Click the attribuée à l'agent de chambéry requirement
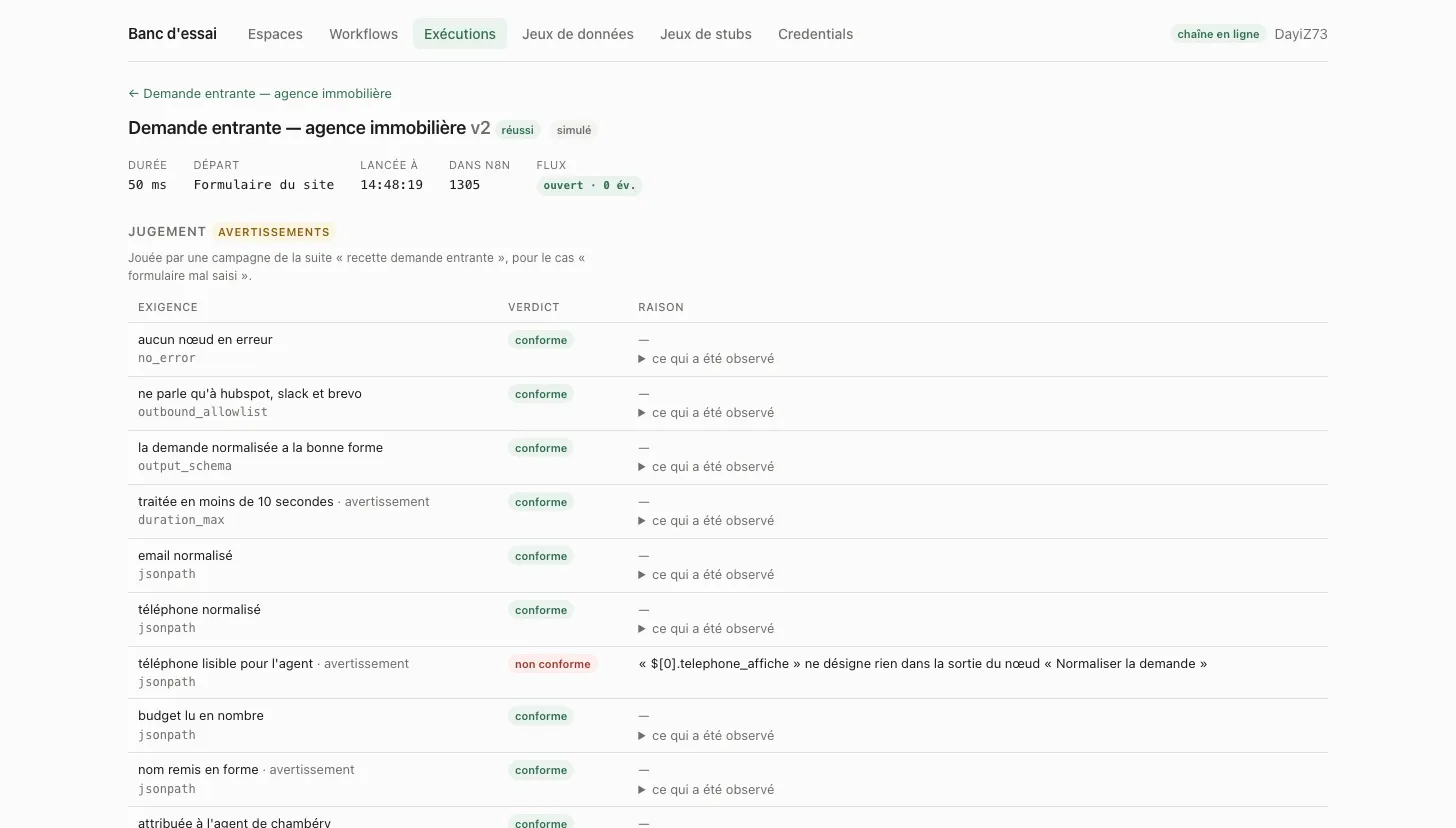Viewport: 1456px width, 828px height. coord(234,822)
